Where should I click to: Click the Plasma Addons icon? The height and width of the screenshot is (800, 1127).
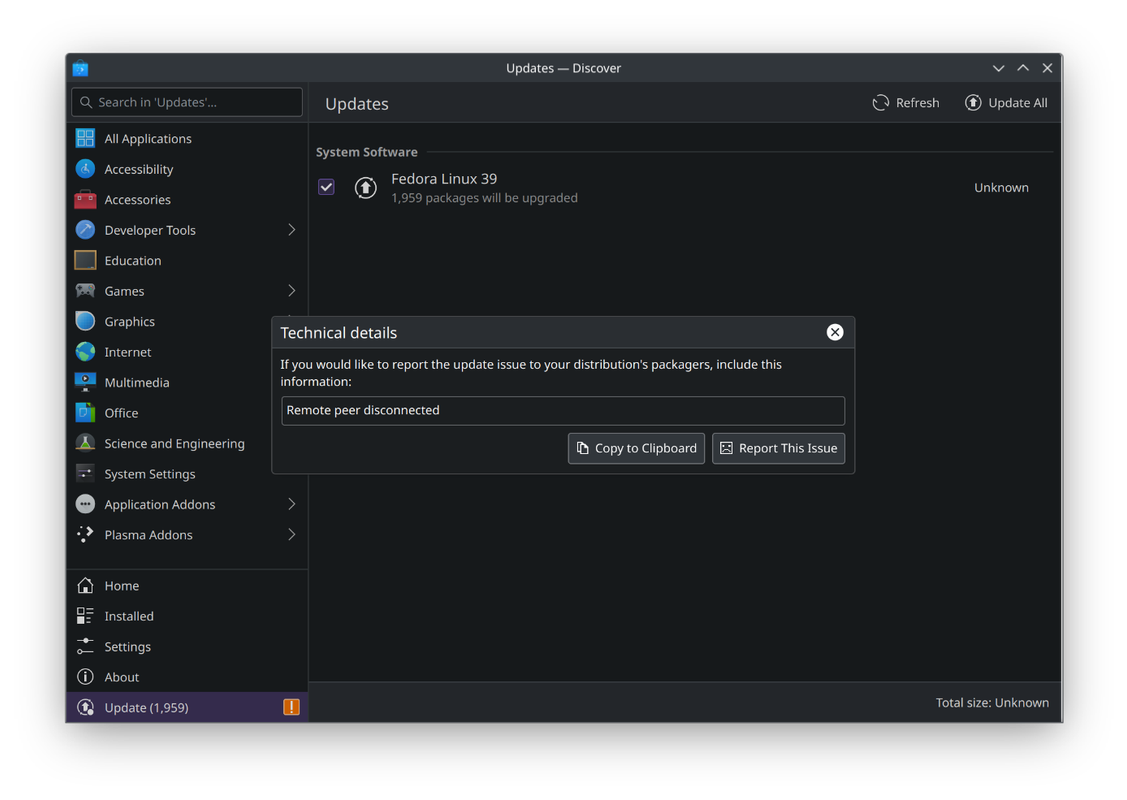tap(85, 535)
